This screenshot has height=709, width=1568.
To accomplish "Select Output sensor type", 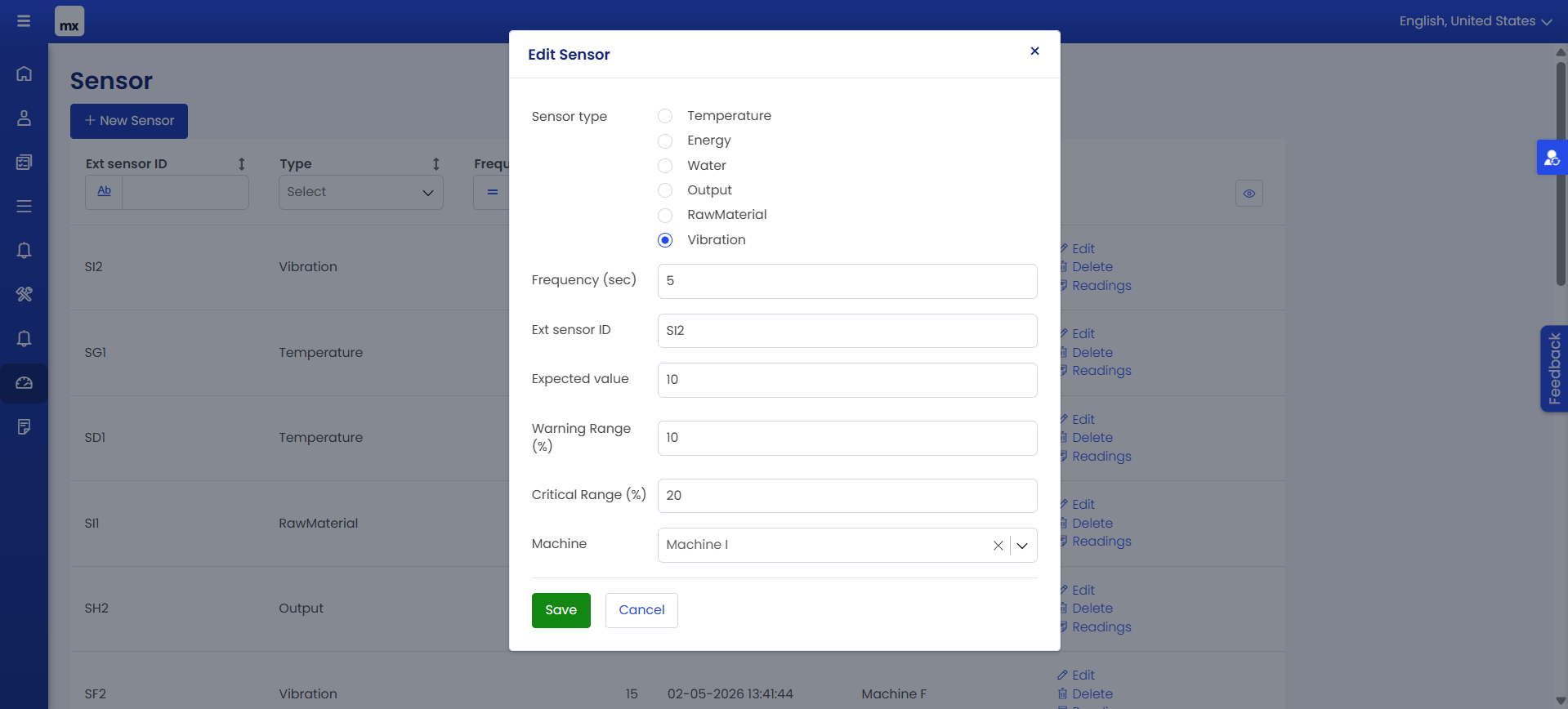I will [665, 190].
